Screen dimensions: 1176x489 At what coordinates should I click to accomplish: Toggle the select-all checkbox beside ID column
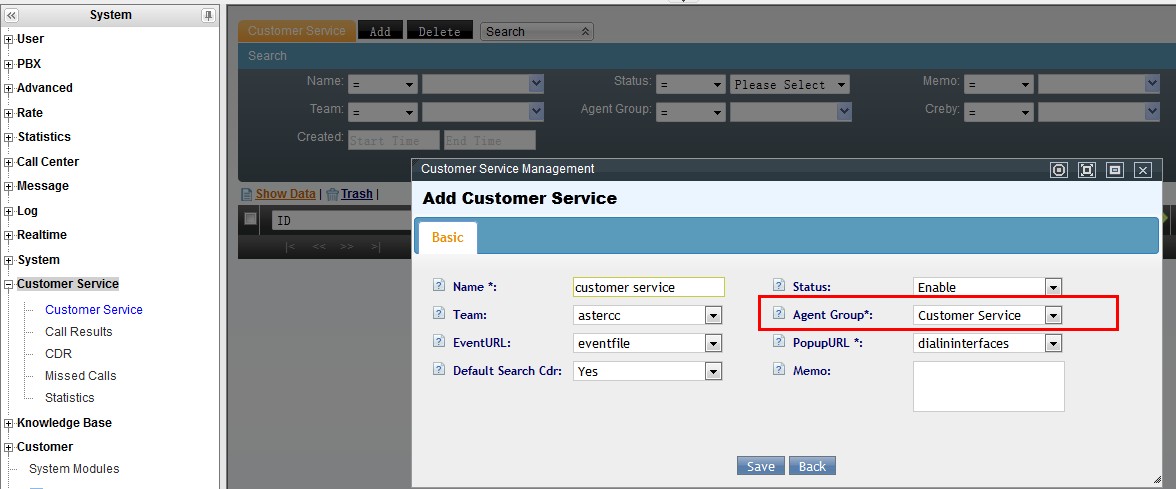(x=251, y=219)
